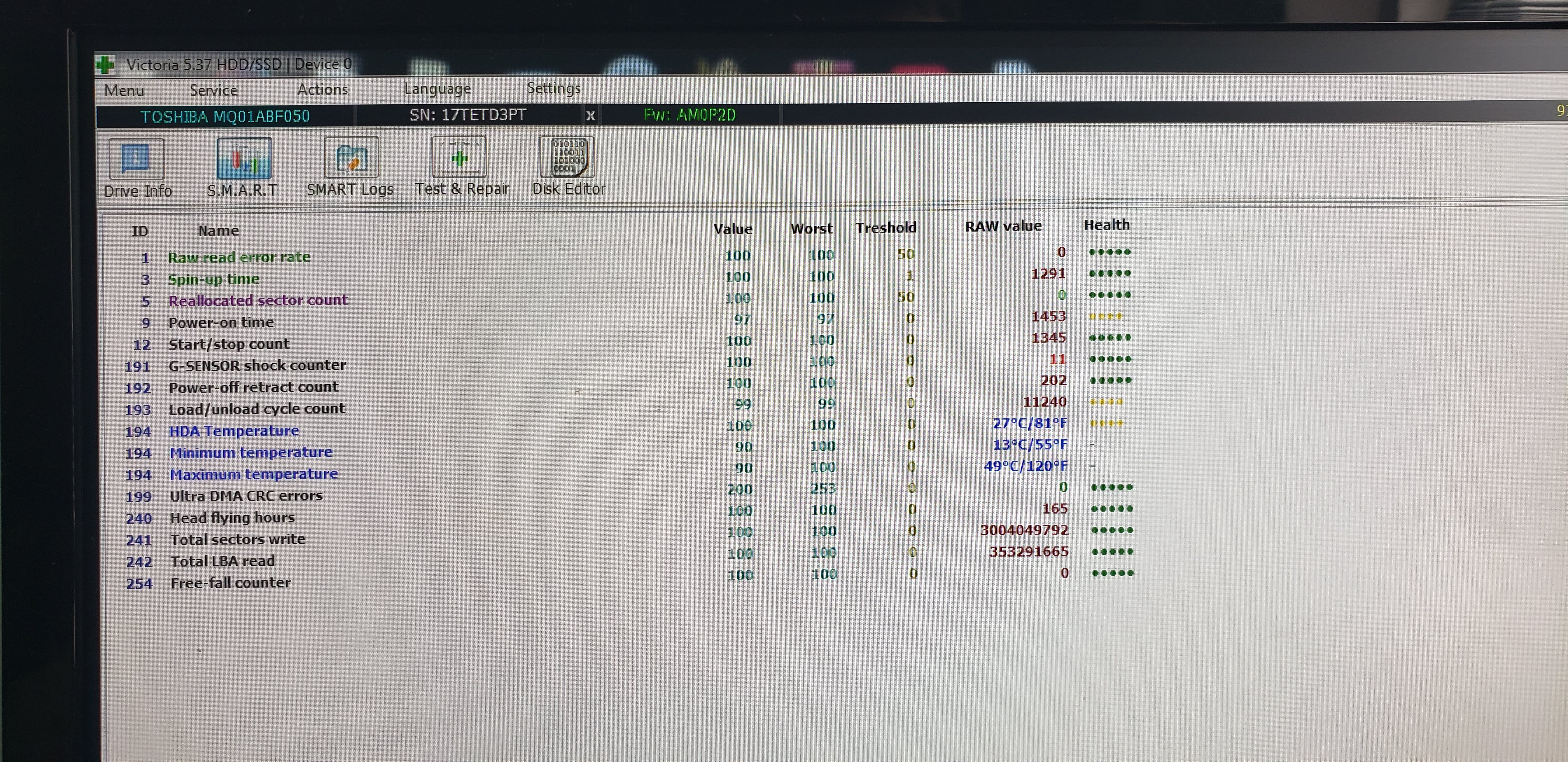Click Worst value 253 for Ultra DMA CRC

(x=823, y=489)
